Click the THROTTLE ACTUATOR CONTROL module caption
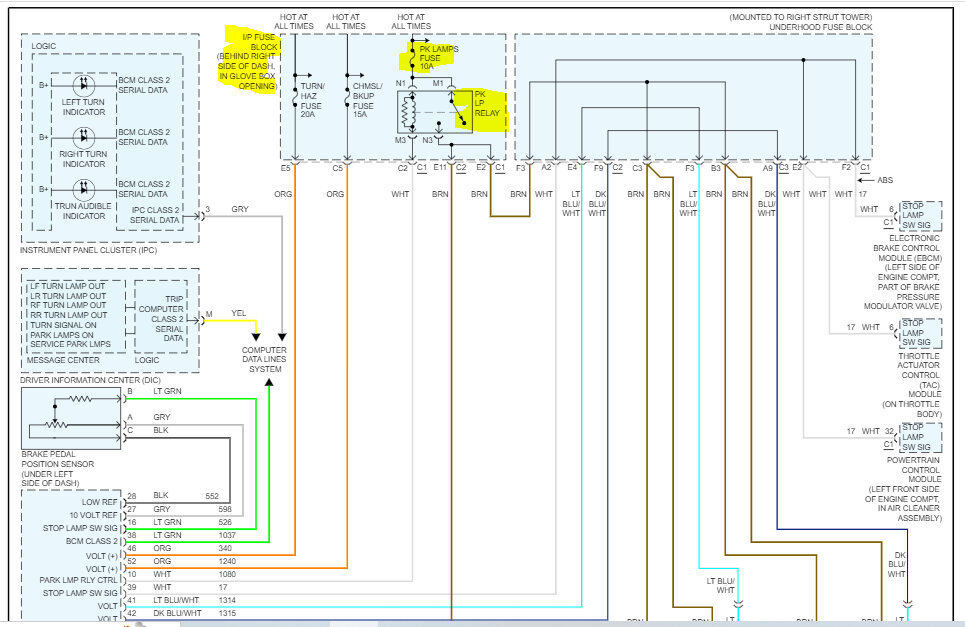 [x=912, y=385]
